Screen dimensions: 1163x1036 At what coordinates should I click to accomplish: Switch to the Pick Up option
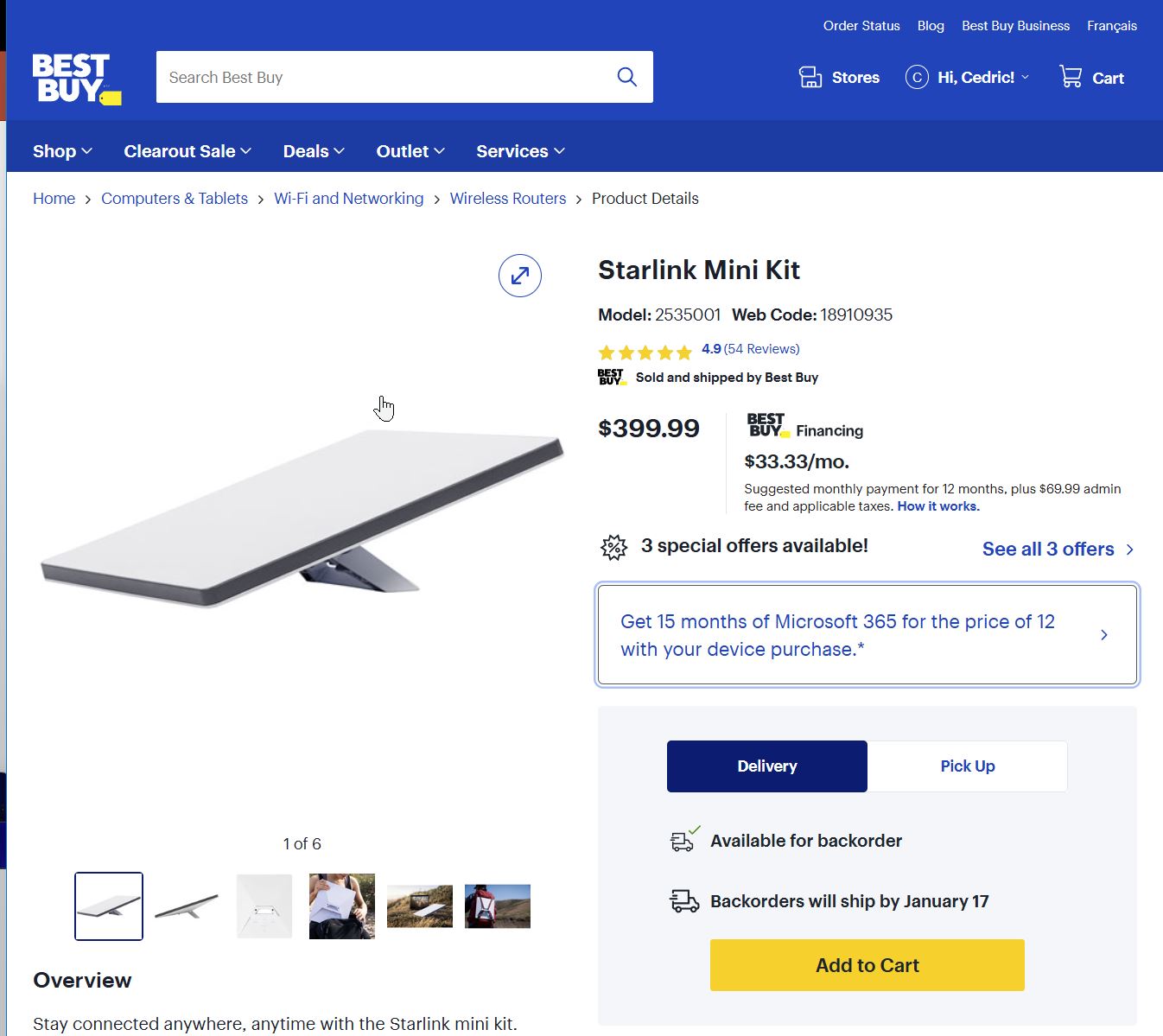point(967,766)
